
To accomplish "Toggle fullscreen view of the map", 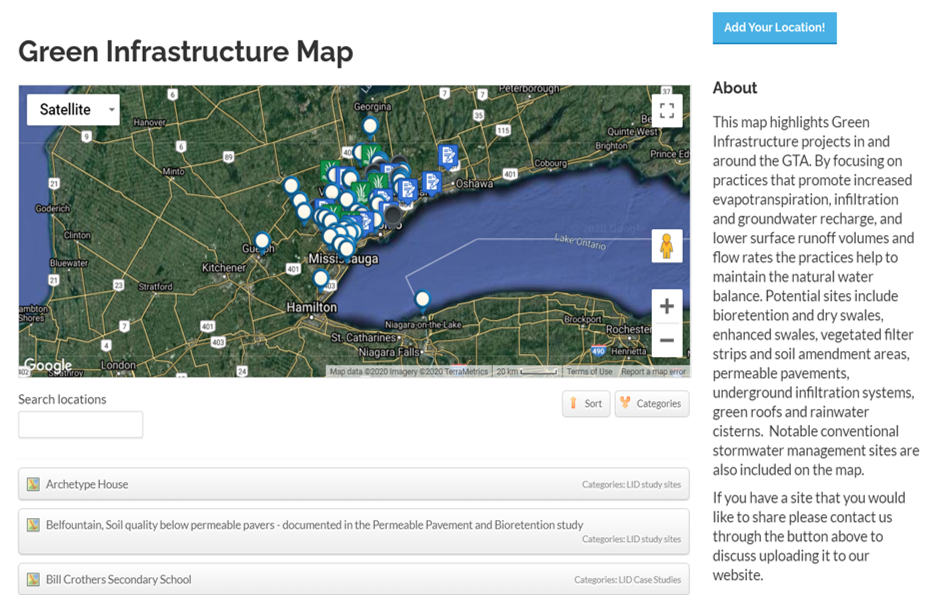I will (667, 111).
